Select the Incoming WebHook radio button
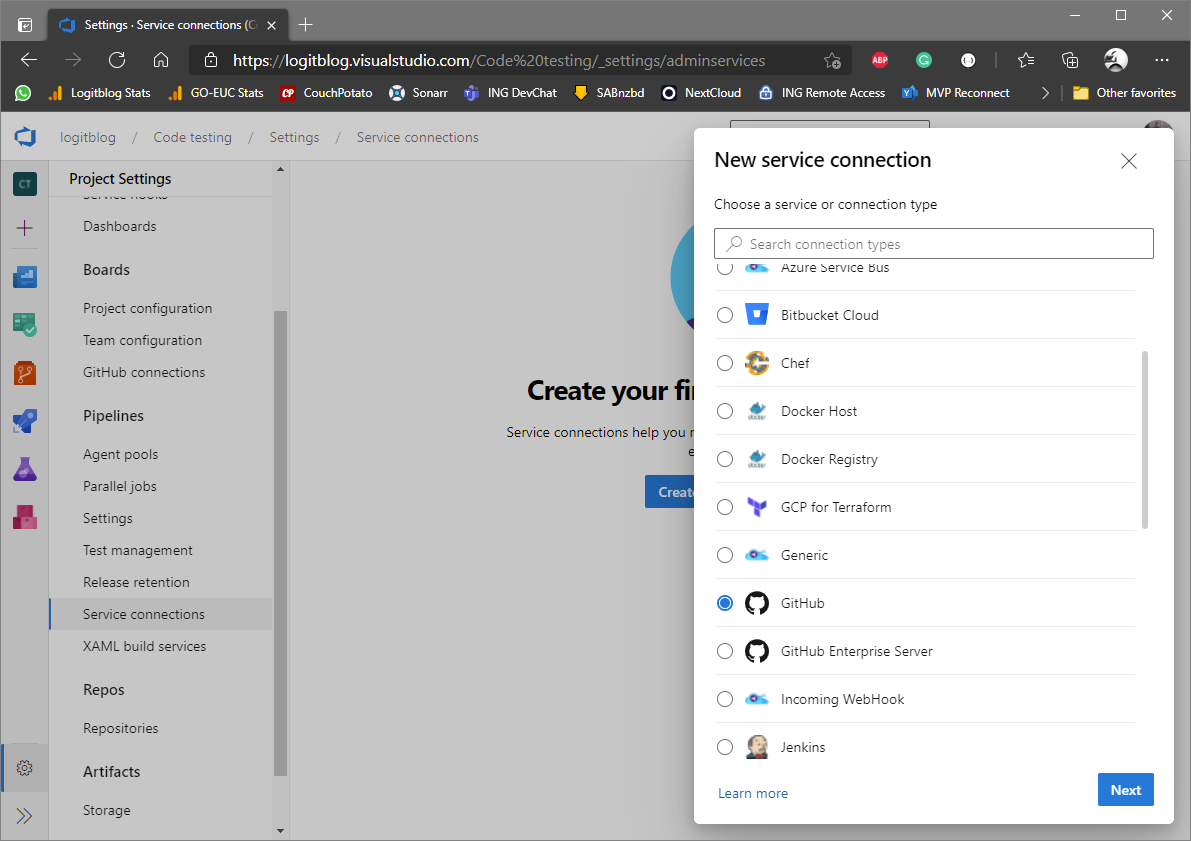 pos(725,699)
